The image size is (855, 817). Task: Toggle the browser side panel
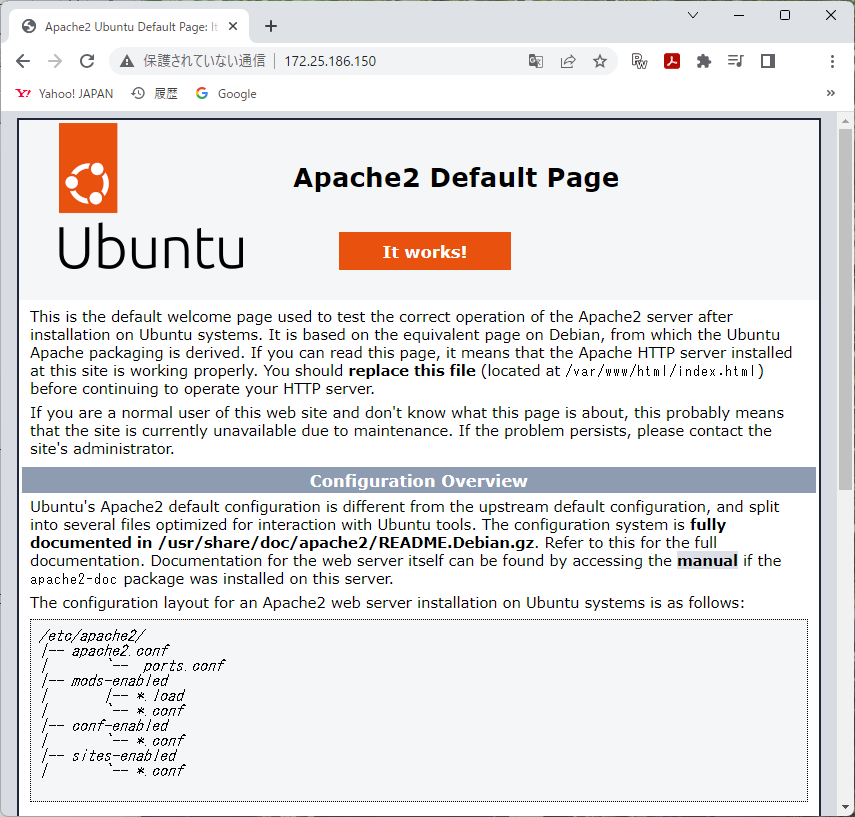[768, 61]
